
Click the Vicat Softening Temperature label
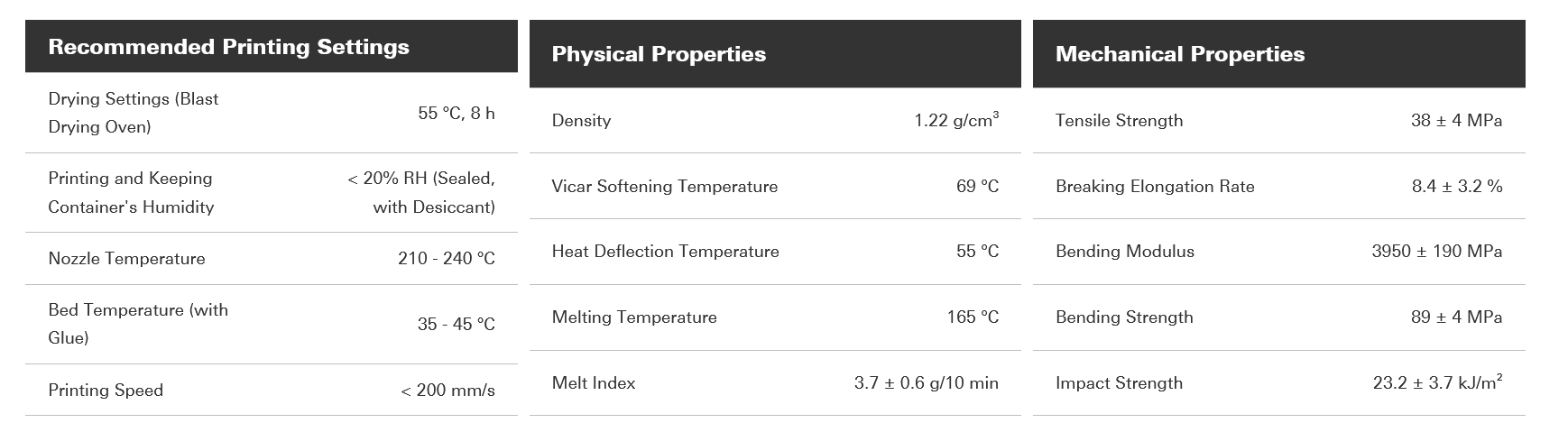(x=665, y=187)
